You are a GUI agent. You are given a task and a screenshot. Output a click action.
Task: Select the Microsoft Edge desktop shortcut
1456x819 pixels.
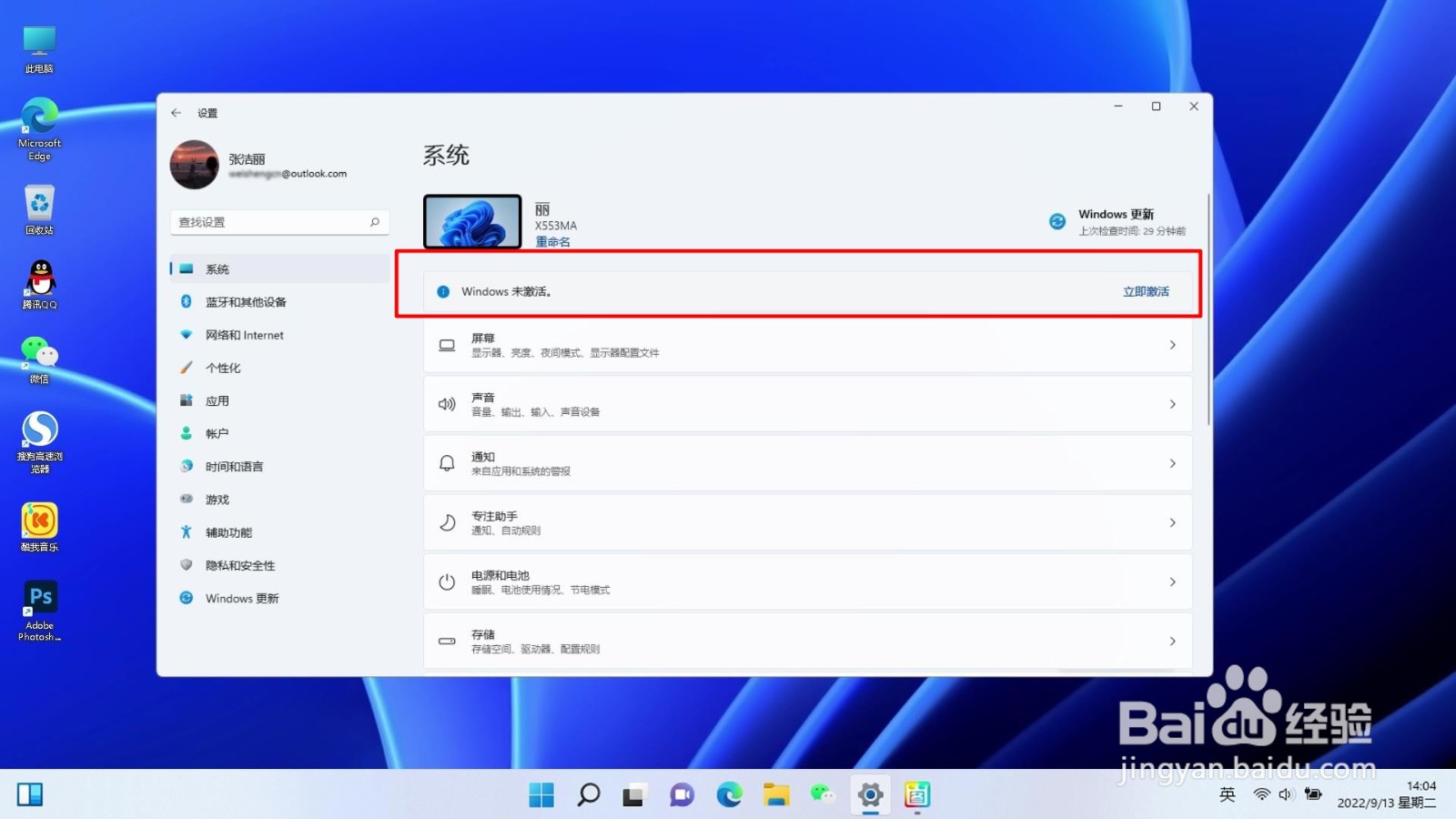tap(39, 129)
